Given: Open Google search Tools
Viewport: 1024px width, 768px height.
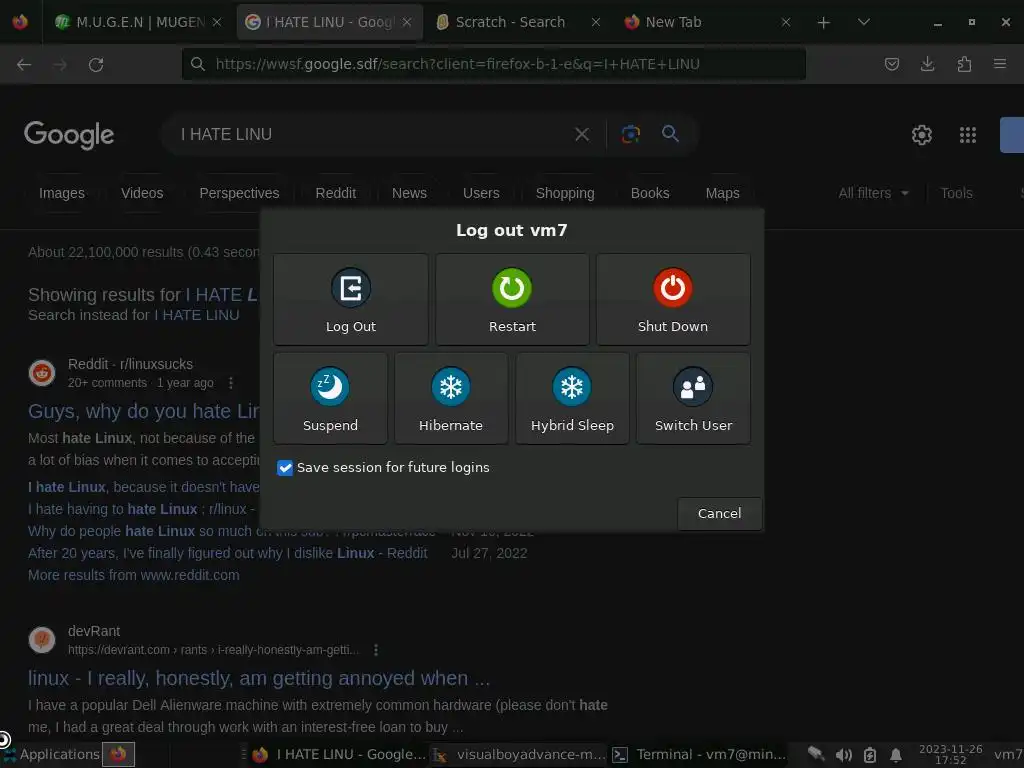Looking at the screenshot, I should coord(956,193).
